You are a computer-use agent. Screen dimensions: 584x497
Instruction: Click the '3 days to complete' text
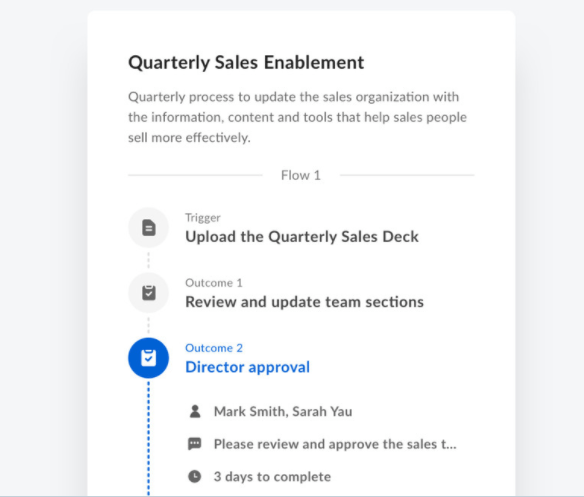click(272, 477)
